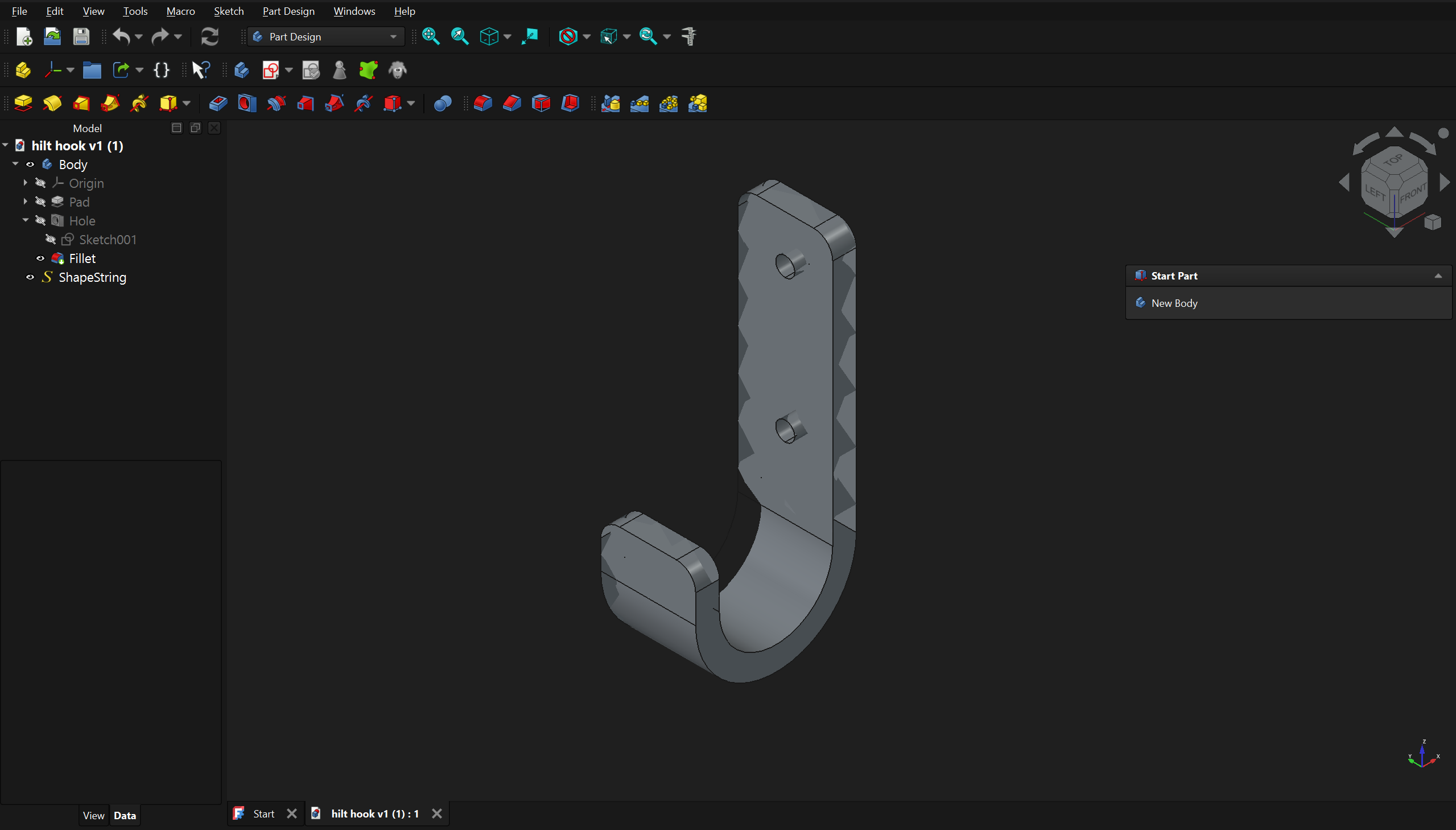Create a MultiTransform feature
1456x830 pixels.
pyautogui.click(x=698, y=103)
